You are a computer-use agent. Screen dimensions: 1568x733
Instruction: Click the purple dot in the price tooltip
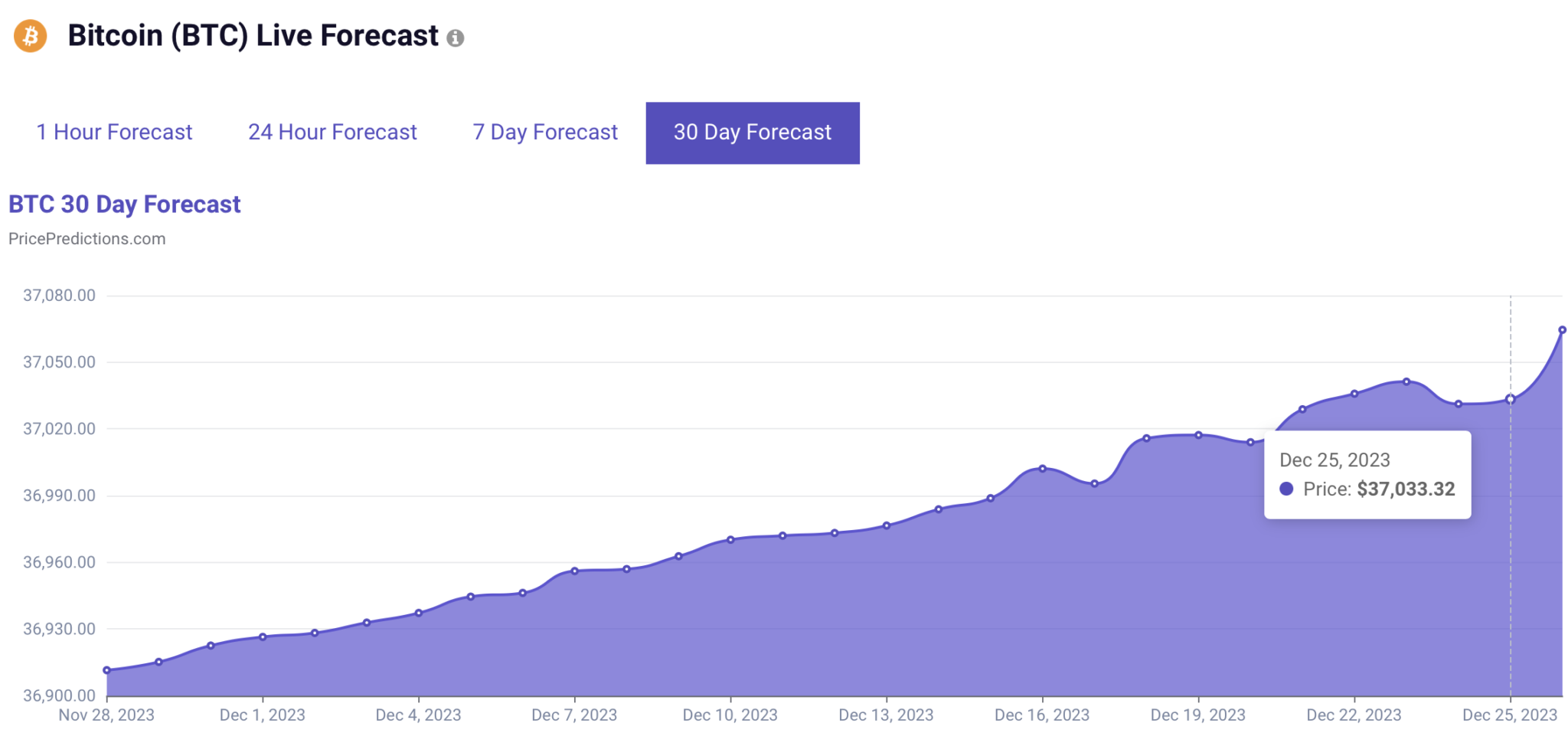click(1287, 489)
